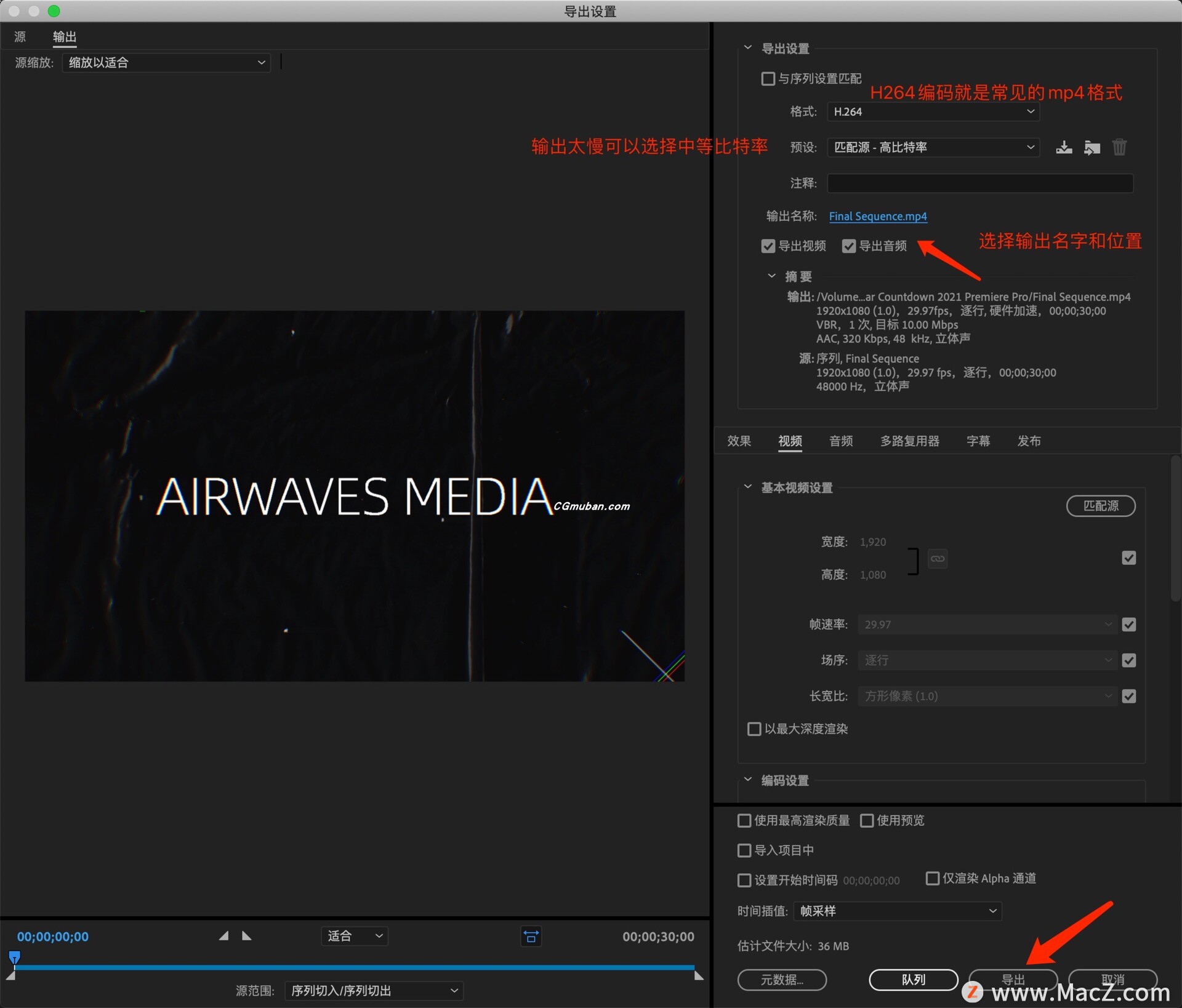Collapse the 基本视频设置 section

tap(747, 486)
